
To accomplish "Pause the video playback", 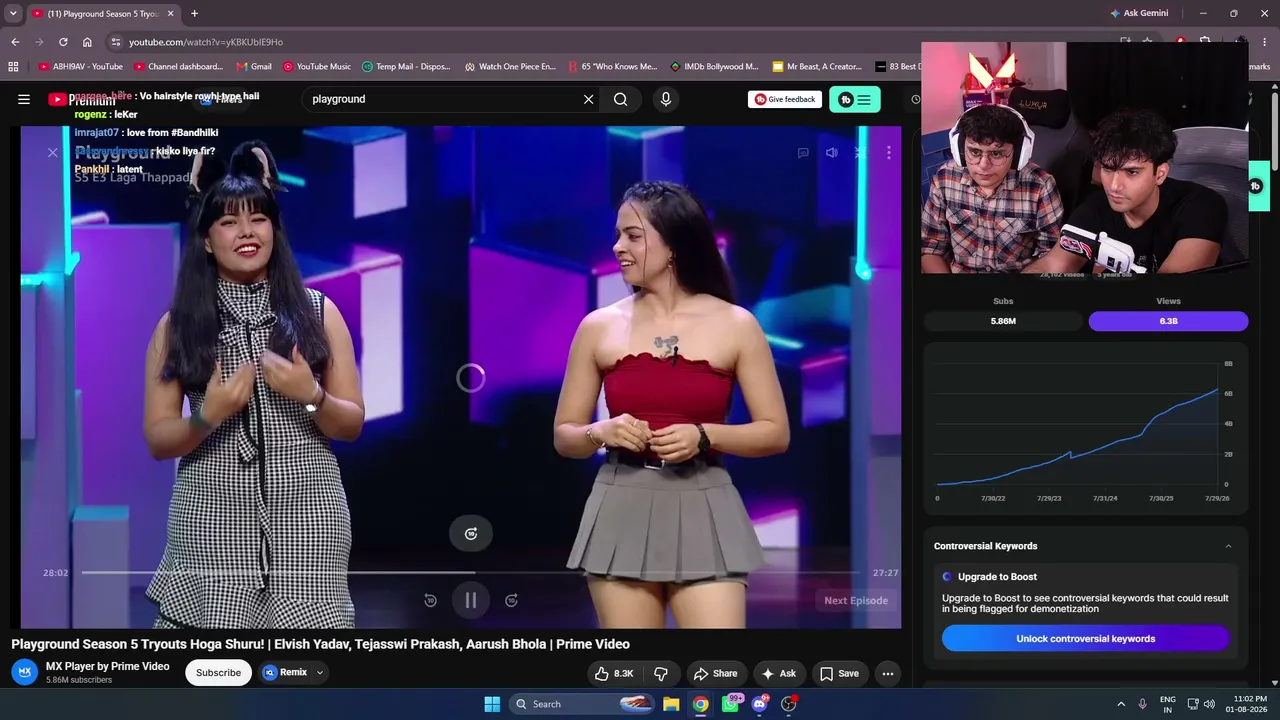I will point(471,600).
